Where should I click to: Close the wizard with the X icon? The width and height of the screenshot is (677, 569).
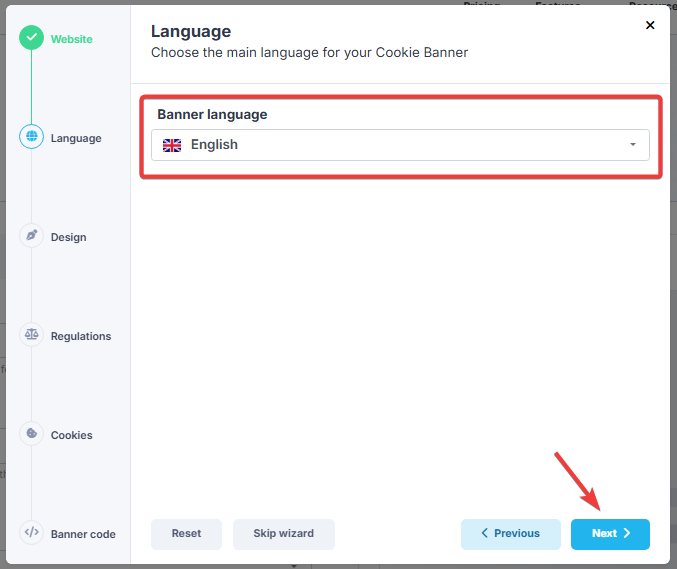click(650, 25)
